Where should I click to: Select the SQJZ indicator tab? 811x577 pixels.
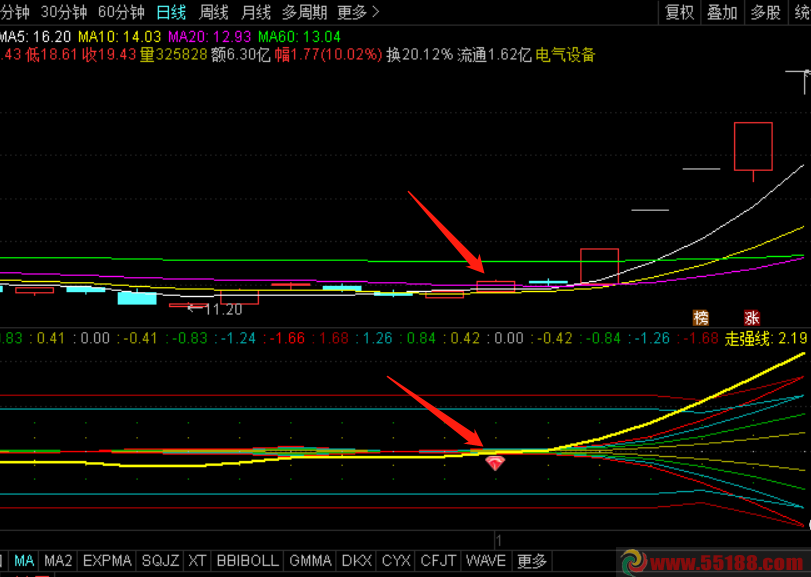[x=160, y=561]
